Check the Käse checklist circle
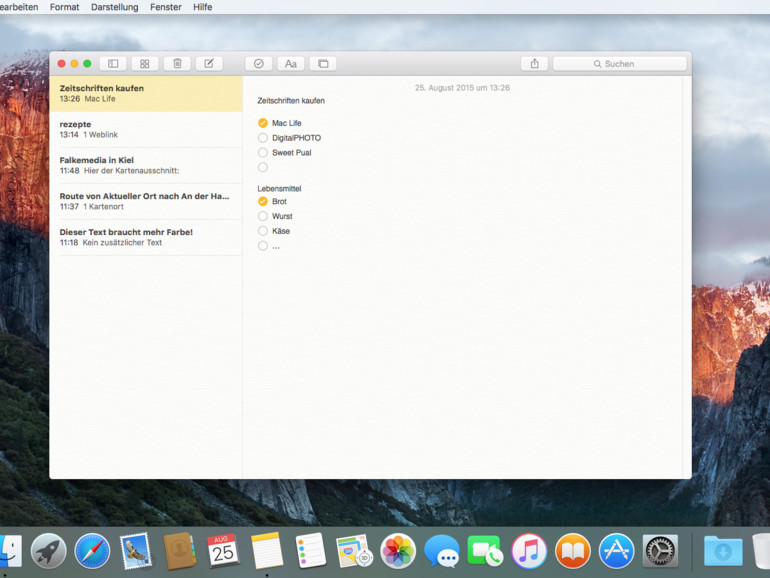770x578 pixels. tap(263, 231)
